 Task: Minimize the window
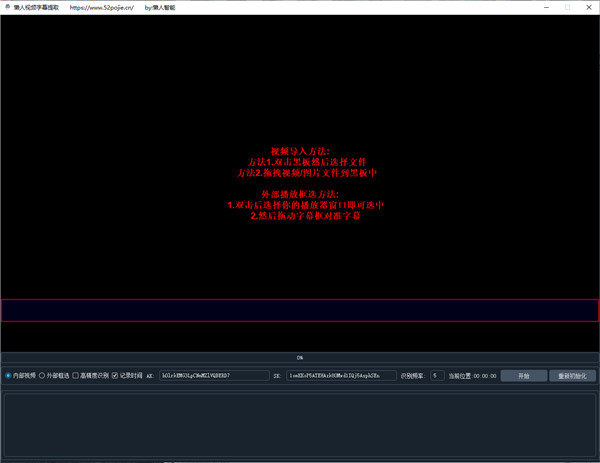[x=546, y=7]
